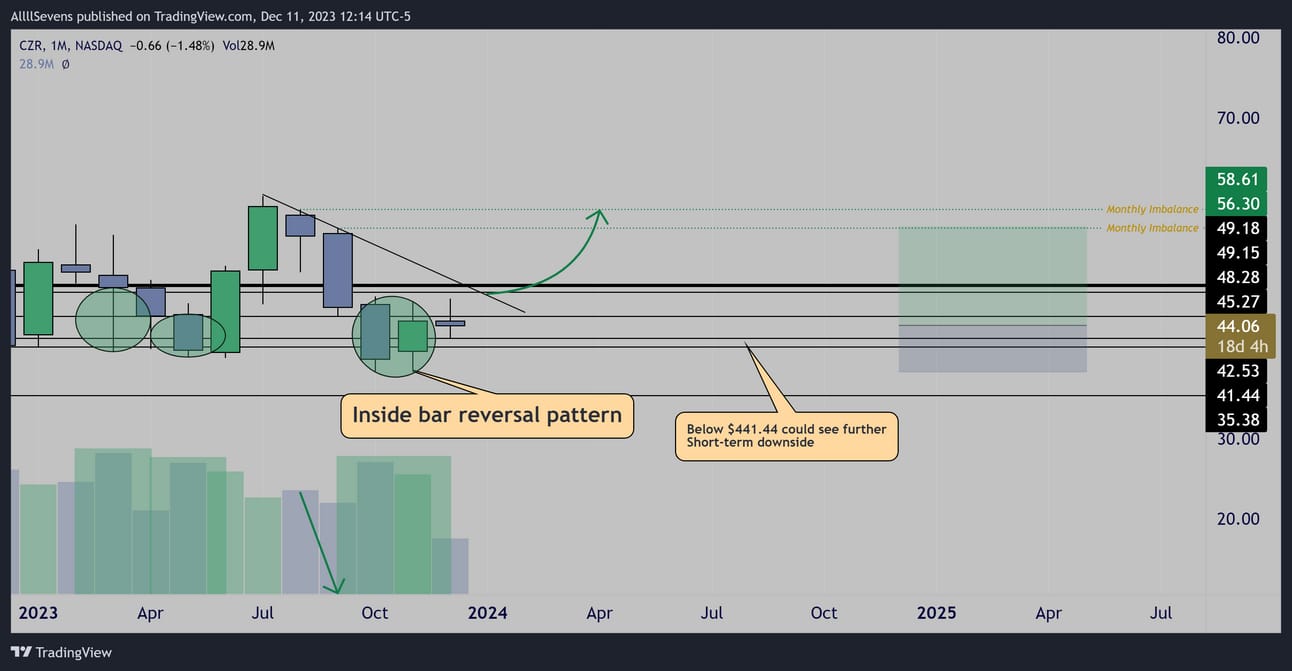Click the 80.00 price axis value
1292x671 pixels.
coord(1237,38)
